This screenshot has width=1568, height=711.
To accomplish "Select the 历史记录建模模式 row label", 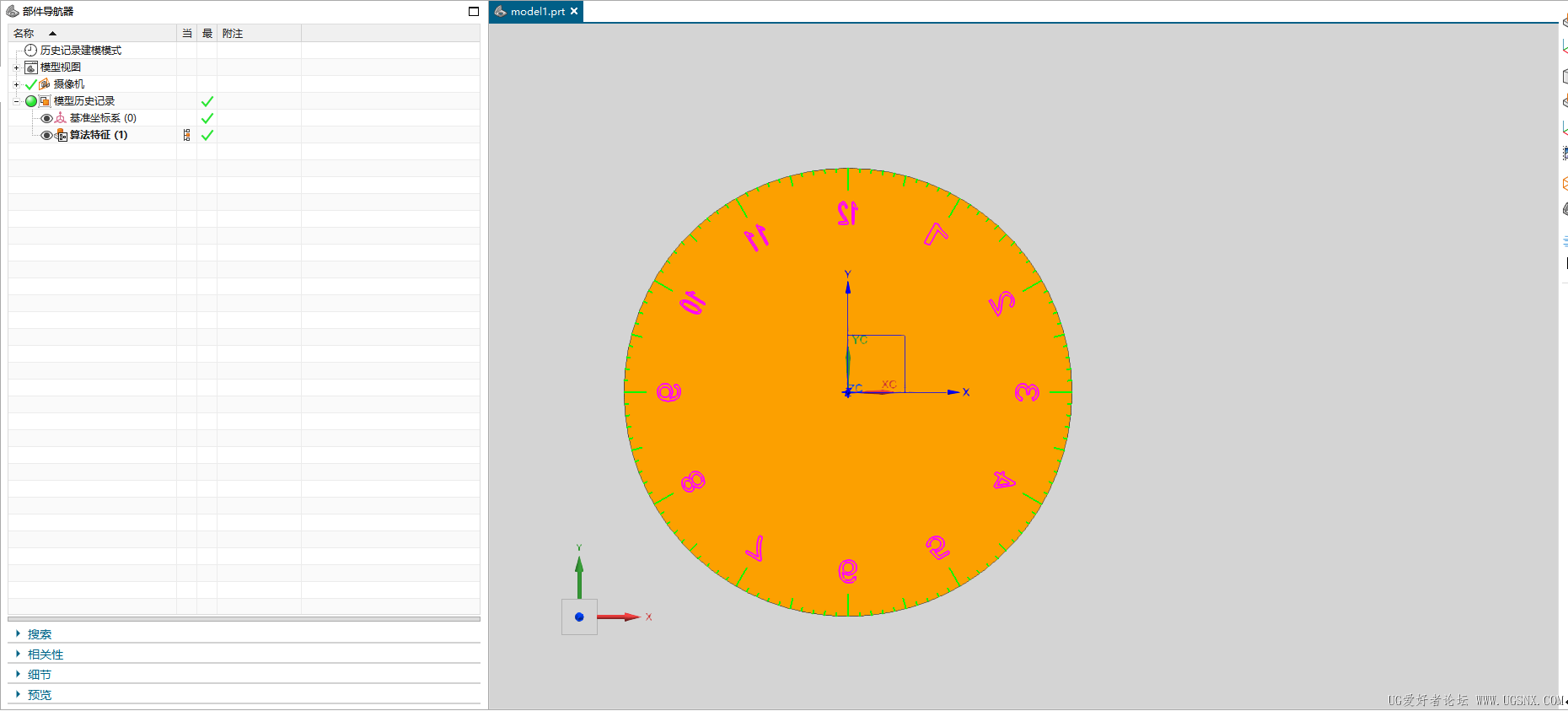I will tap(81, 51).
